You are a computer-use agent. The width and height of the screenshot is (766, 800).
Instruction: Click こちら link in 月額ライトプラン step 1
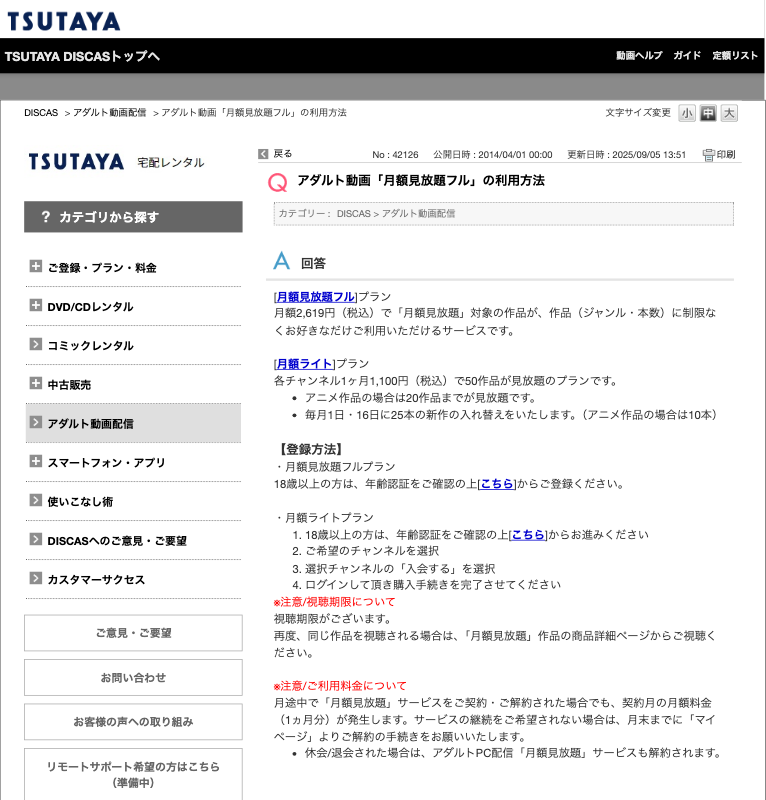click(528, 535)
